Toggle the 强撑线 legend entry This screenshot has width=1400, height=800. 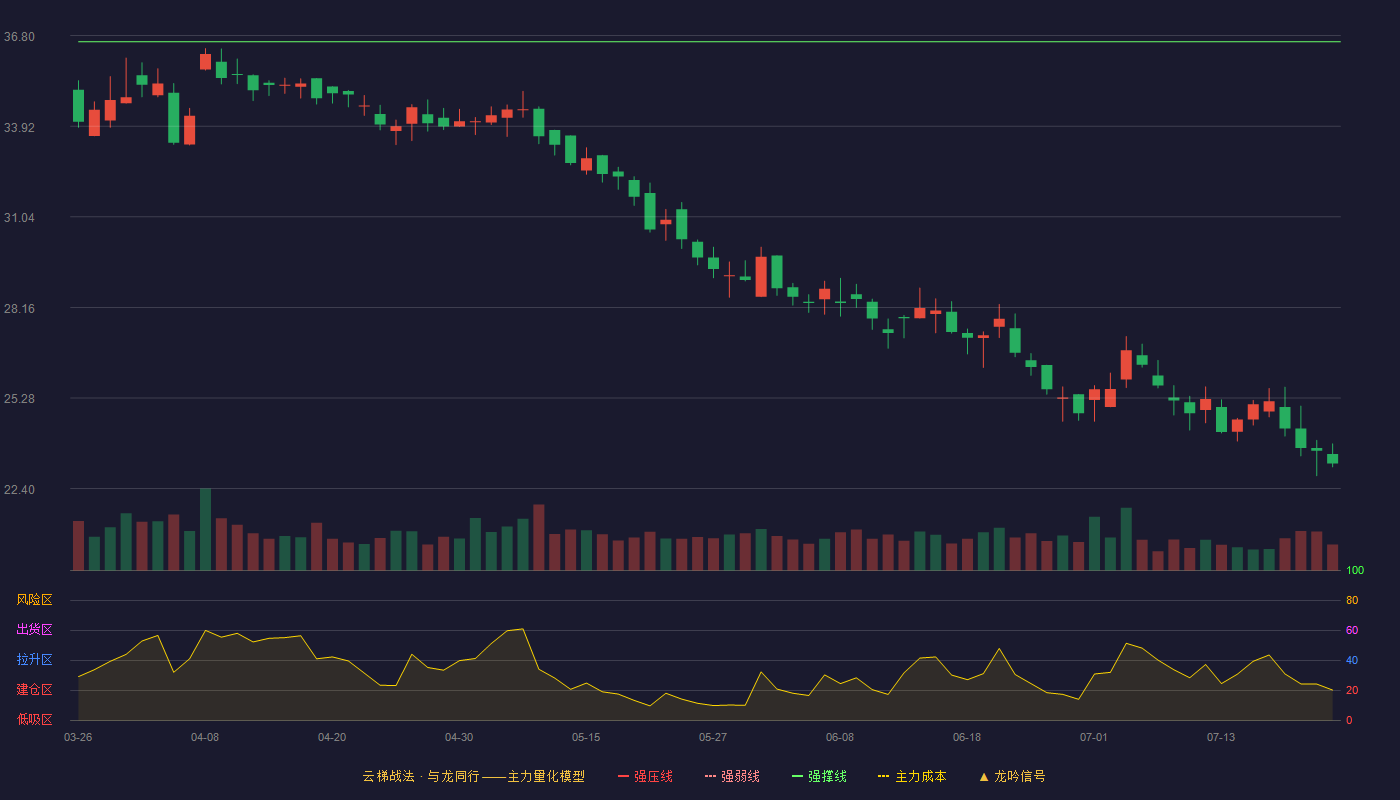[819, 776]
